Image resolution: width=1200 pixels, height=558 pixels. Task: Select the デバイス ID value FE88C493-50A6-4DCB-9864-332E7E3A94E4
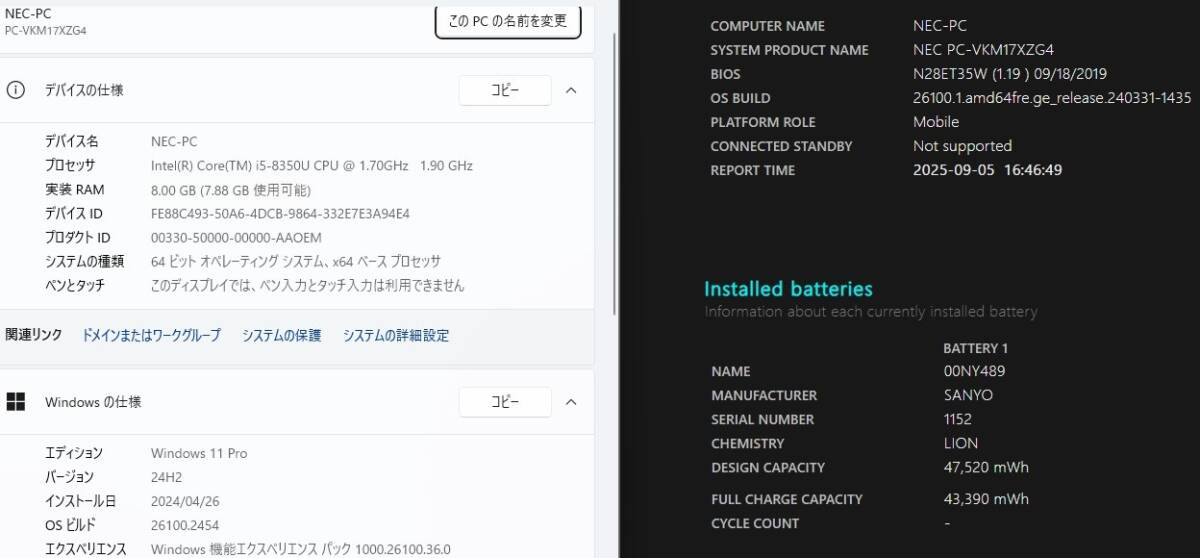(x=280, y=214)
